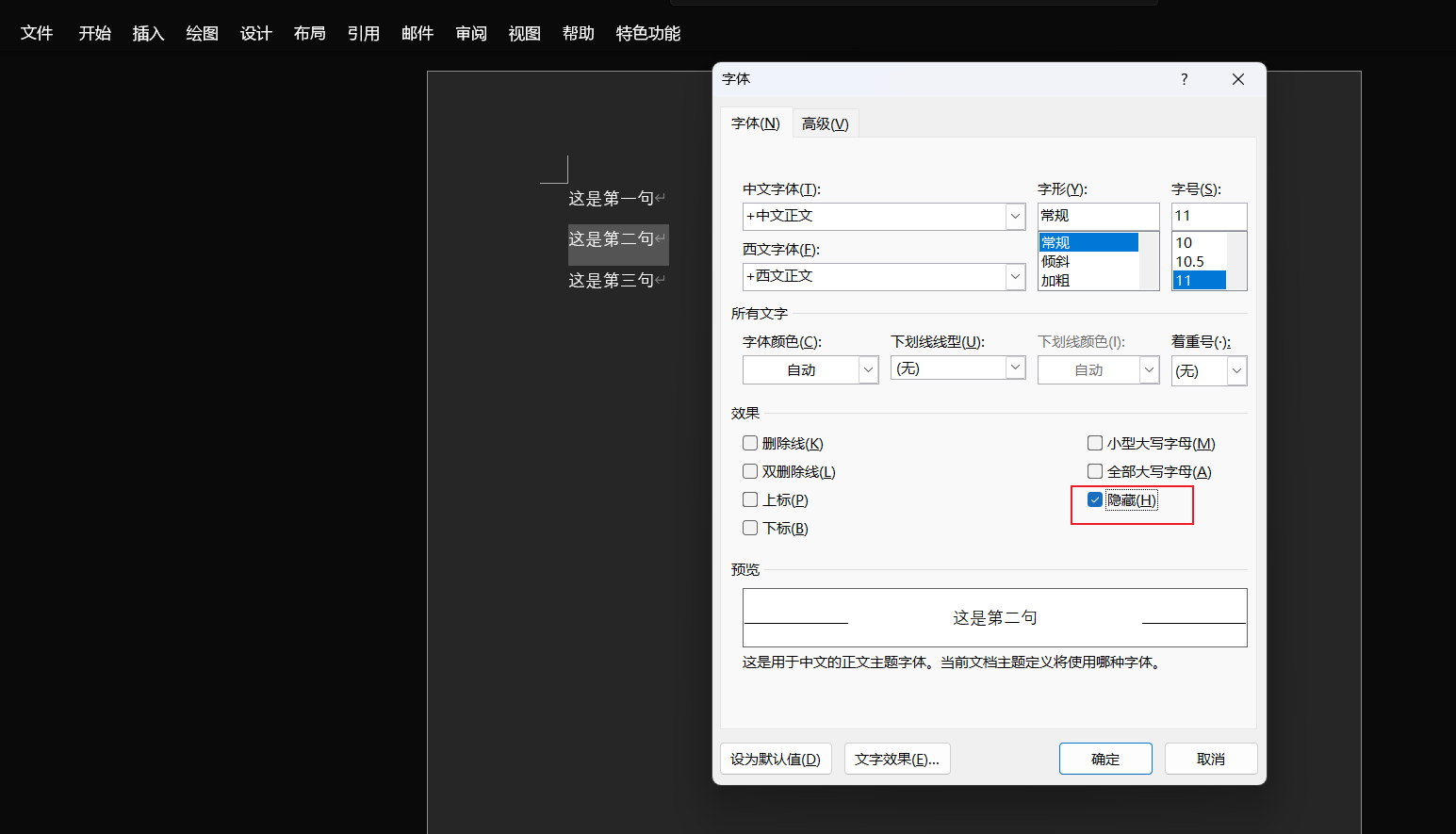Screen dimensions: 1456x834
Task: Open the 审阅 ribbon tab
Action: (x=470, y=34)
